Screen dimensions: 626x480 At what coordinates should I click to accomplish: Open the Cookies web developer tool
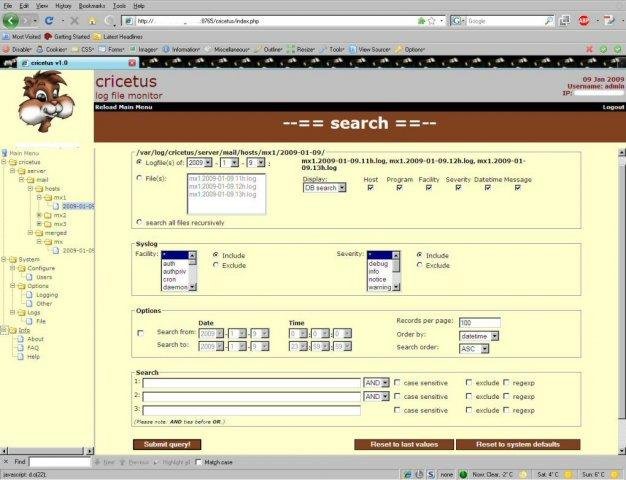tap(52, 50)
